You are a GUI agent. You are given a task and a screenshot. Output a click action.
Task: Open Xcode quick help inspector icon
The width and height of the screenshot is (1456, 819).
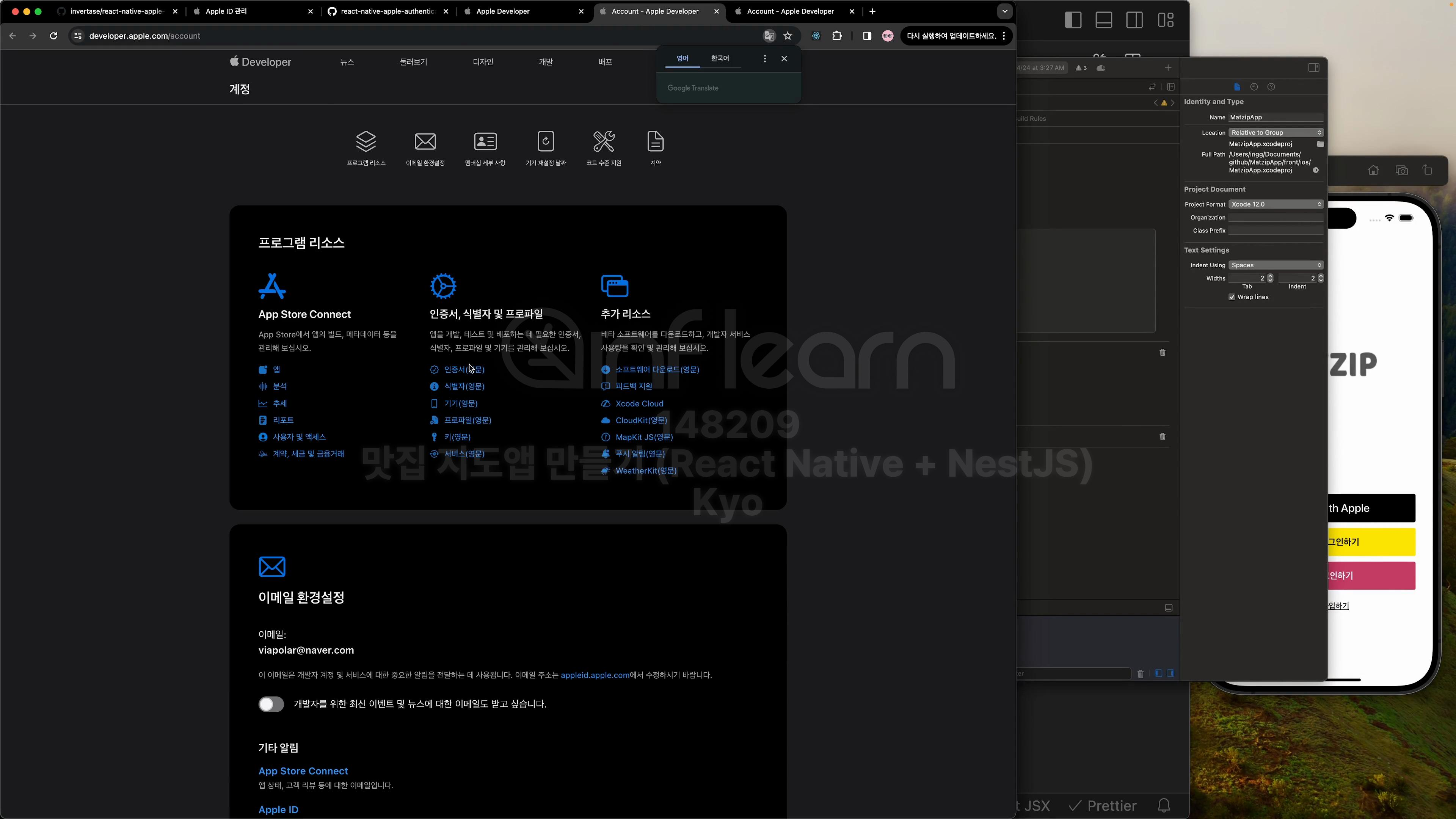pyautogui.click(x=1271, y=87)
